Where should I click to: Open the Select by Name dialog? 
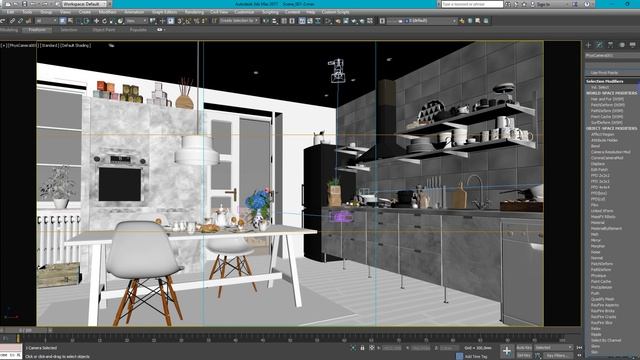pos(70,20)
